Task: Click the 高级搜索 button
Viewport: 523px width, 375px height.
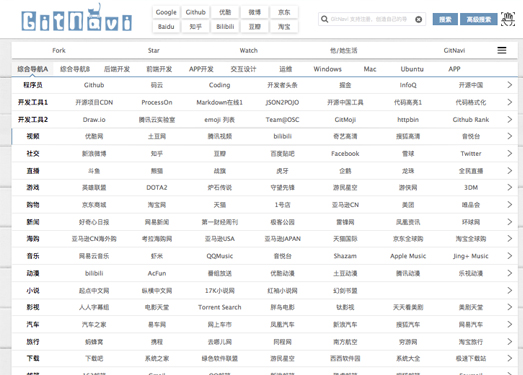Action: coord(479,19)
